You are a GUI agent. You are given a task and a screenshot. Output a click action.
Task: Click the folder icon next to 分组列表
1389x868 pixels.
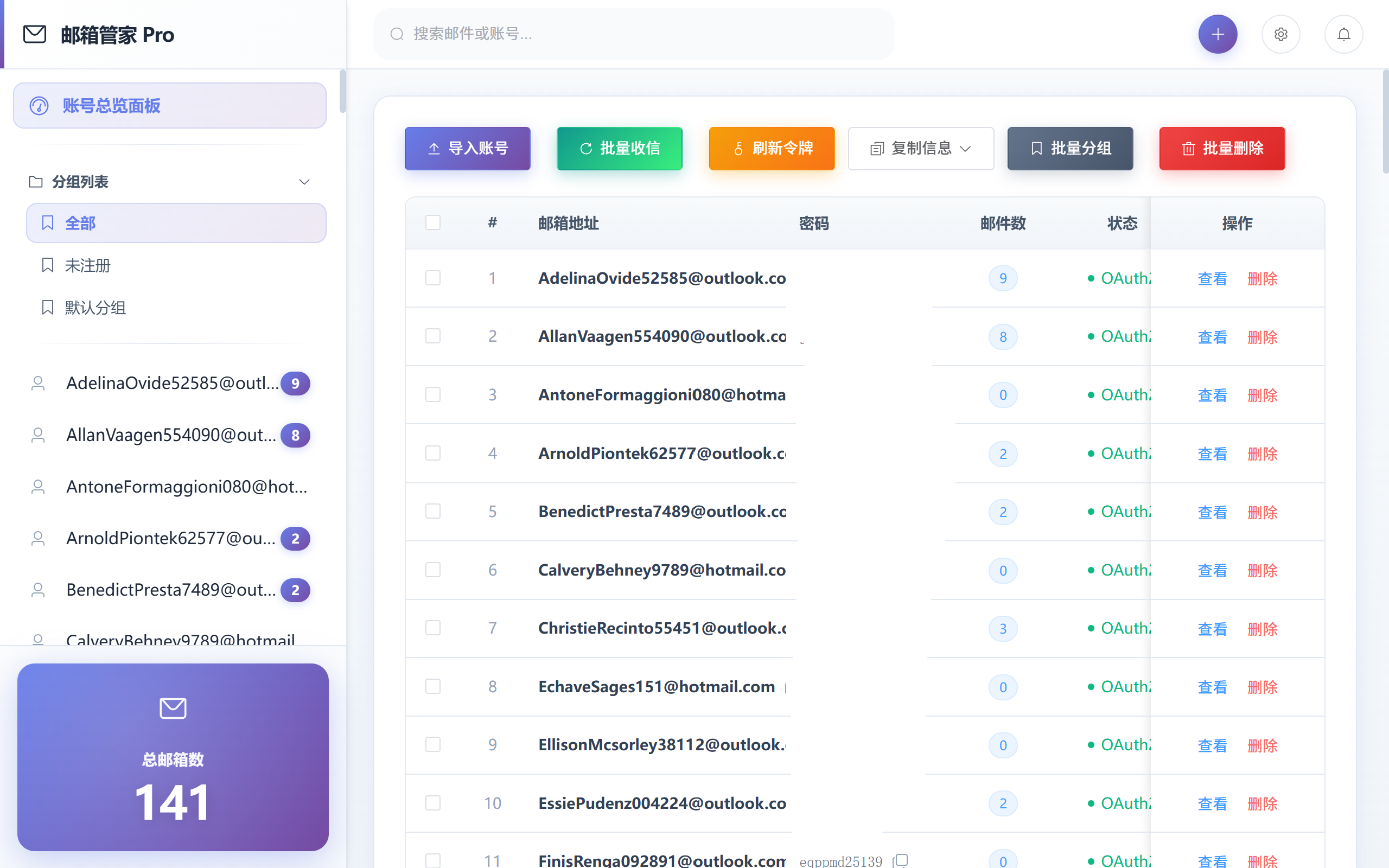pyautogui.click(x=36, y=182)
